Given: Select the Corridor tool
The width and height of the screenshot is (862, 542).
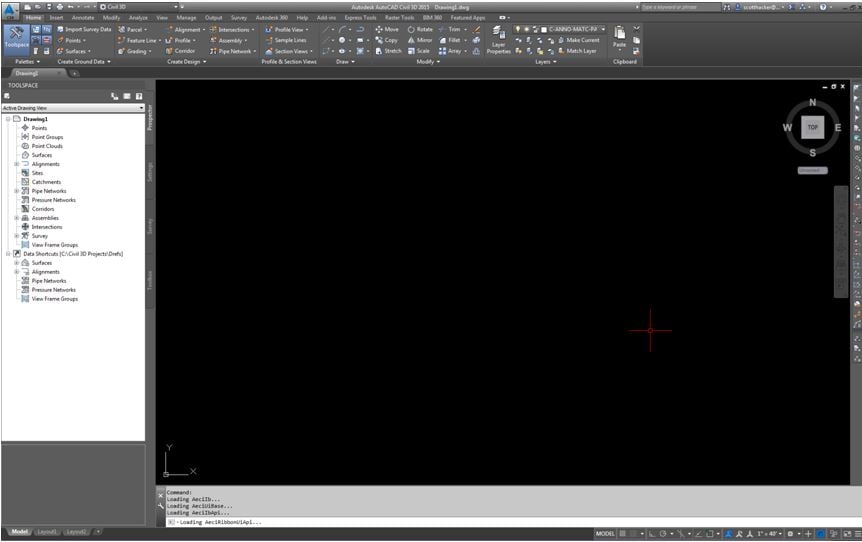Looking at the screenshot, I should tap(180, 51).
